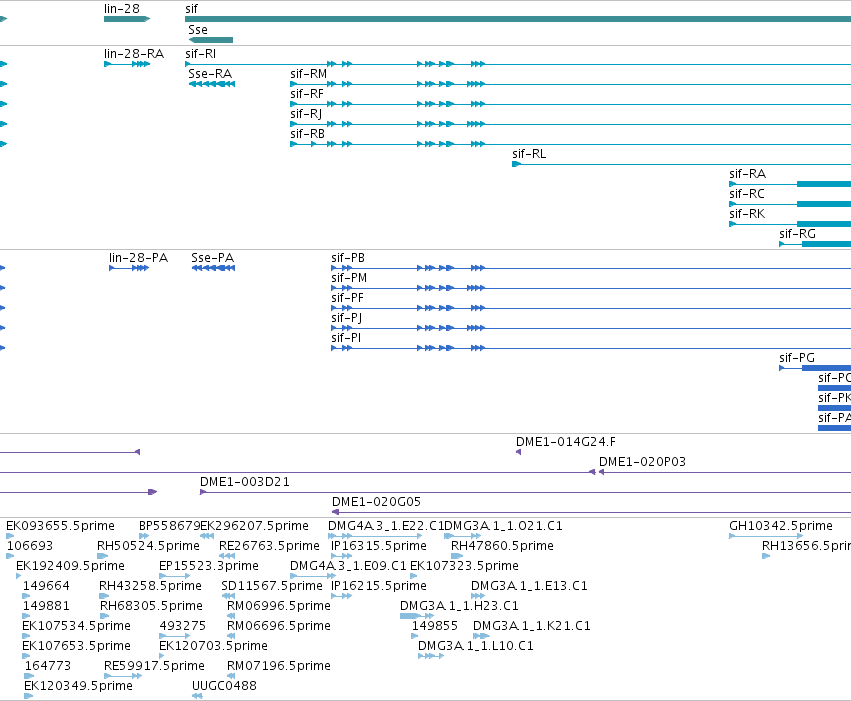Open the sif-RK transcript label
This screenshot has width=851, height=701.
click(x=747, y=214)
